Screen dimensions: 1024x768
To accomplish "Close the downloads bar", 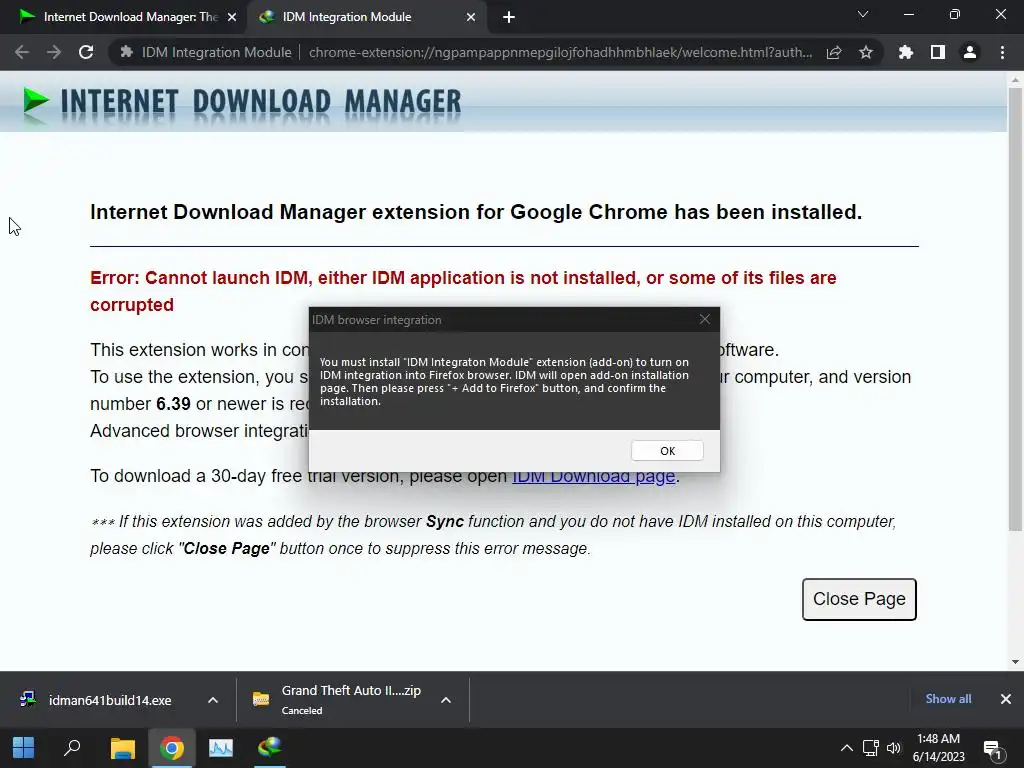I will click(x=1006, y=699).
